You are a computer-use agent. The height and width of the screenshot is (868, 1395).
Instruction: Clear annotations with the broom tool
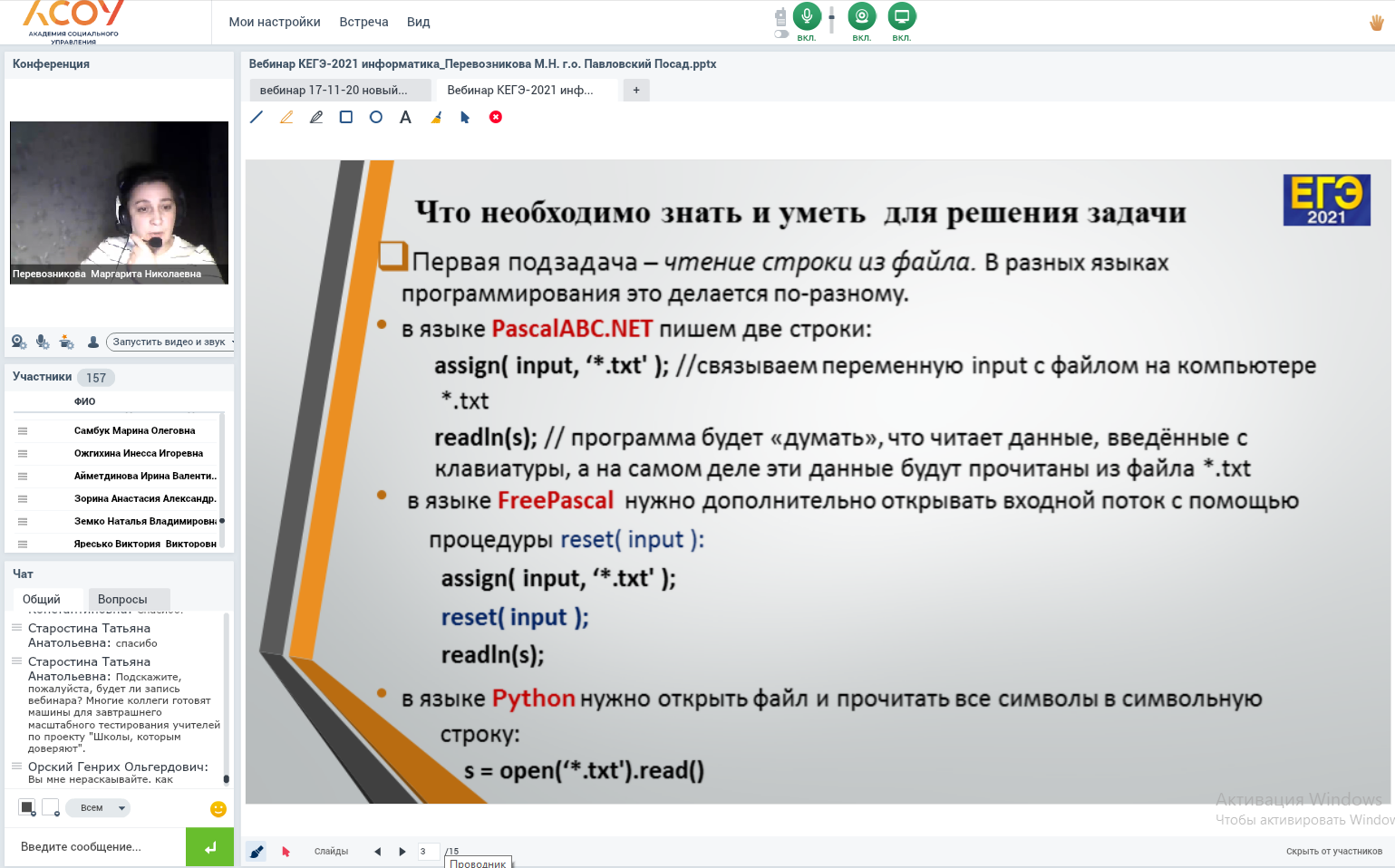436,117
